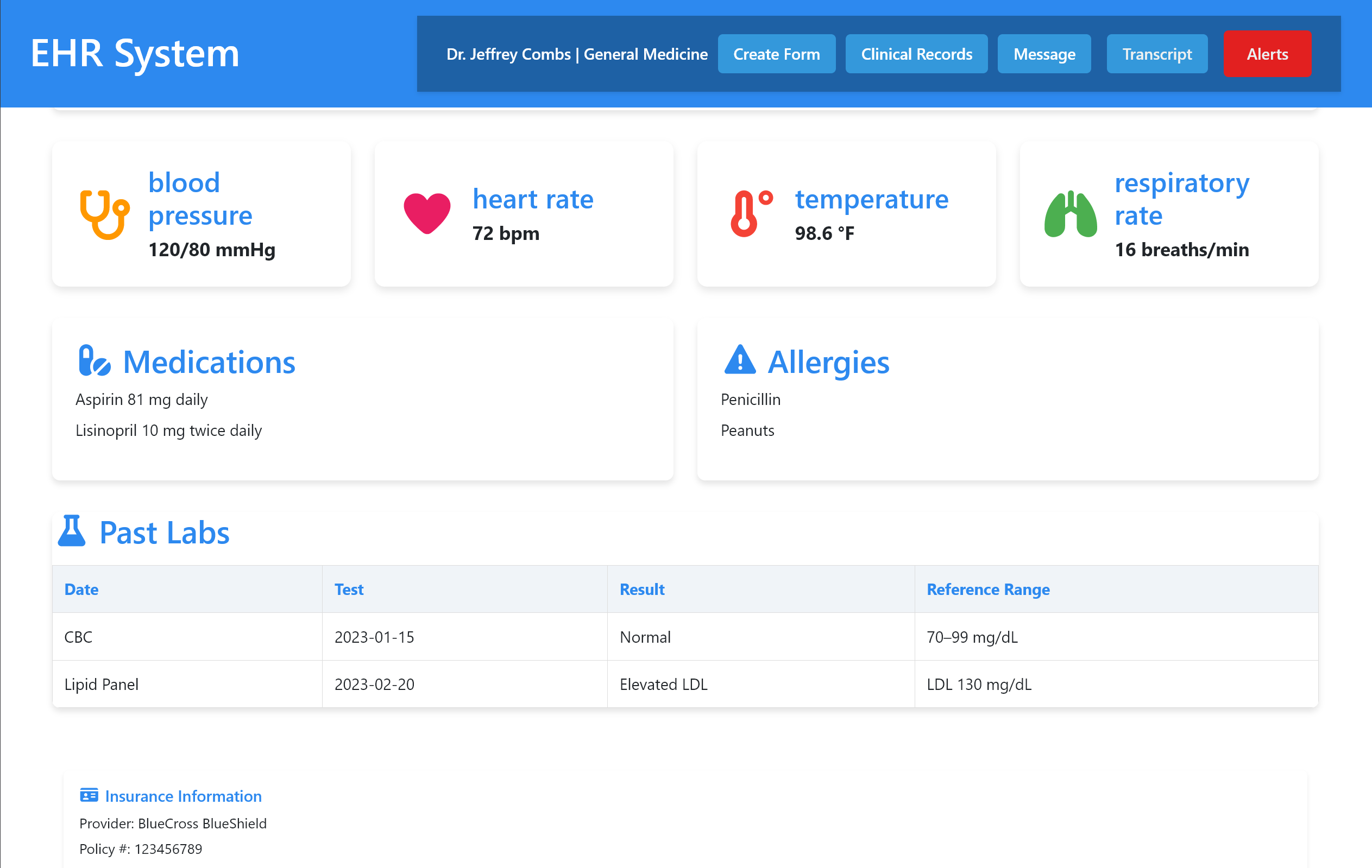Click the warning triangle Allergies icon
Screen dimensions: 1372x868
740,360
